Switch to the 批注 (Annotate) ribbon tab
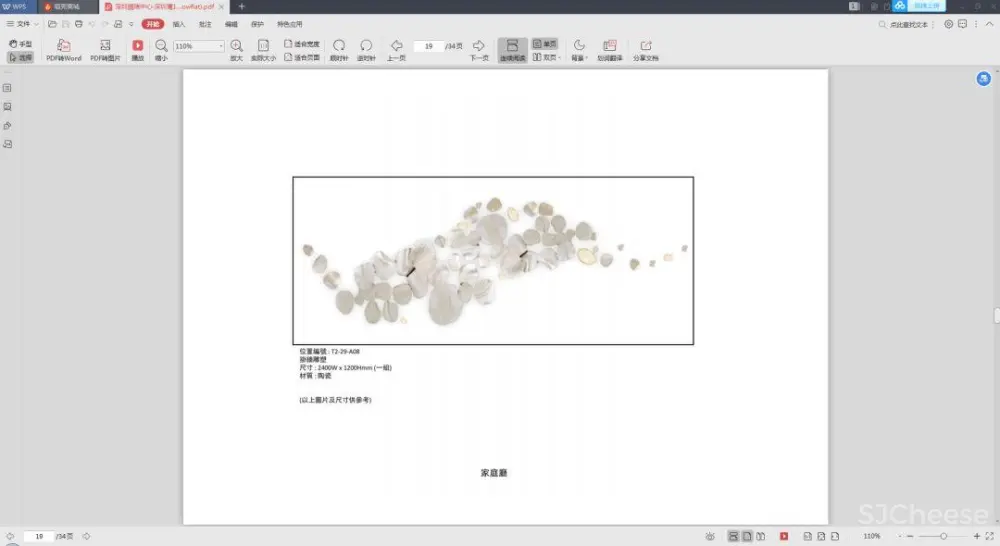The height and width of the screenshot is (546, 1000). [205, 24]
